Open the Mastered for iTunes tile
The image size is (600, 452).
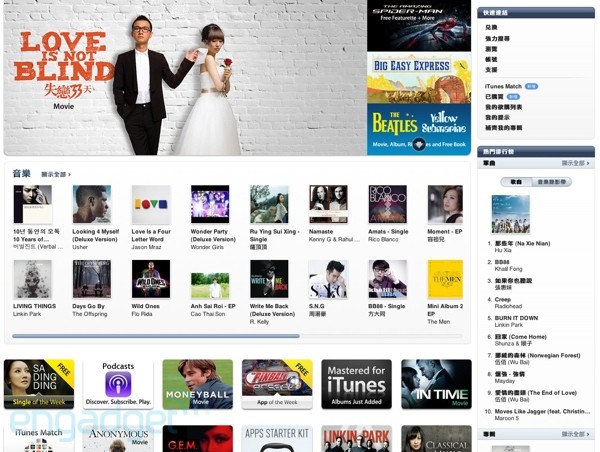[x=357, y=384]
